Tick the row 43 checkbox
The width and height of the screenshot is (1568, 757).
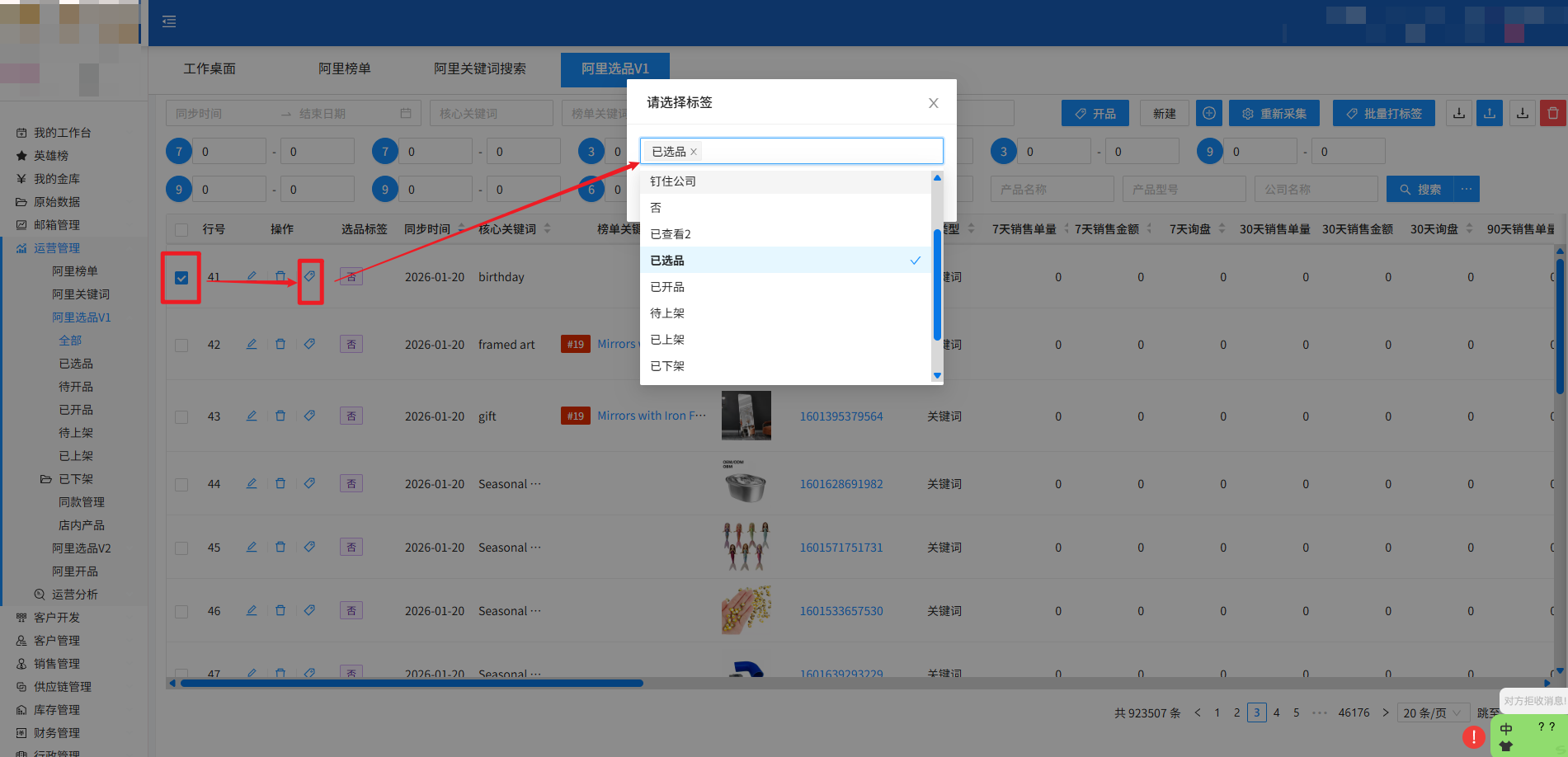(181, 416)
